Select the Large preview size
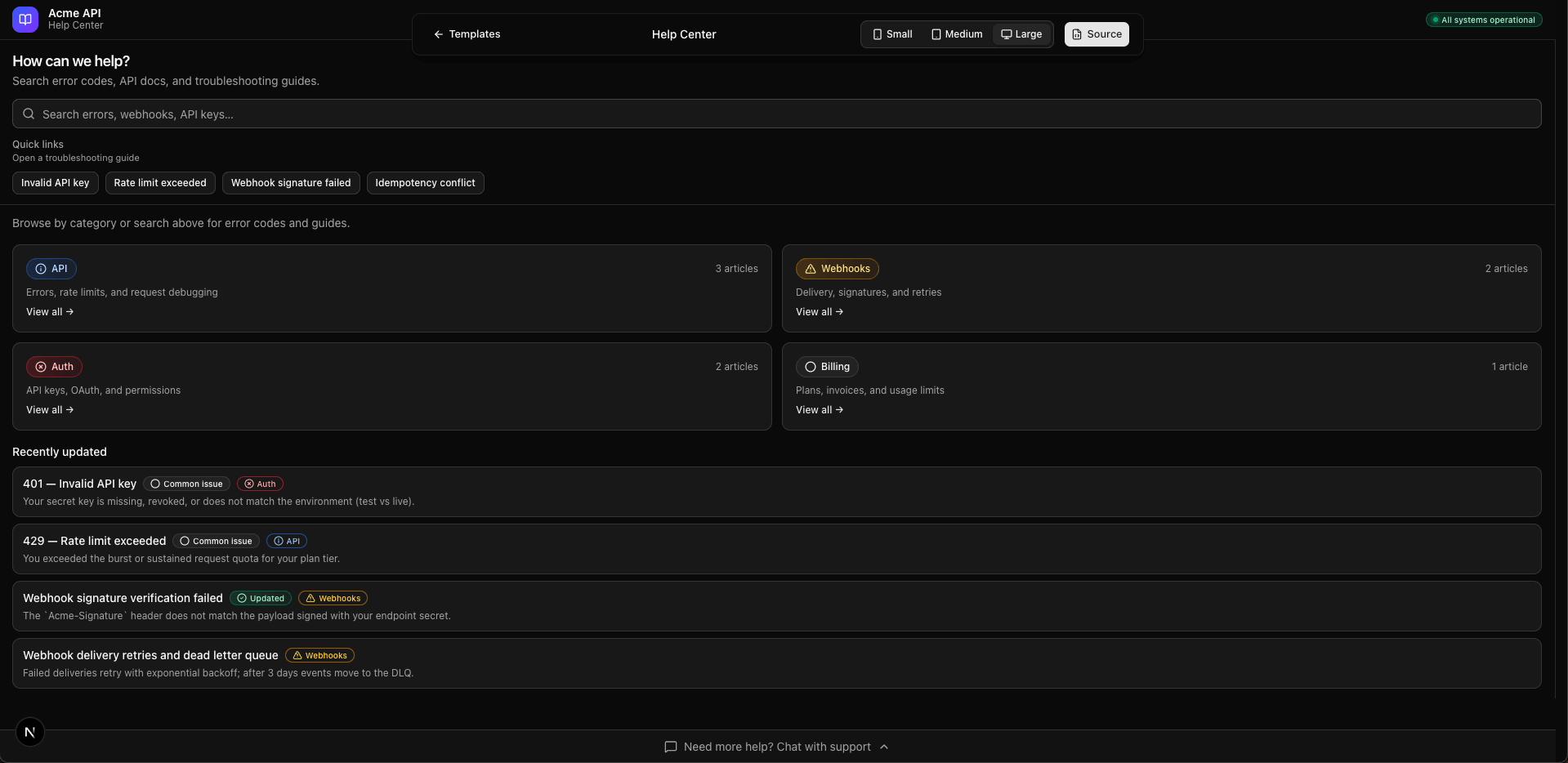The image size is (1568, 763). (x=1021, y=34)
